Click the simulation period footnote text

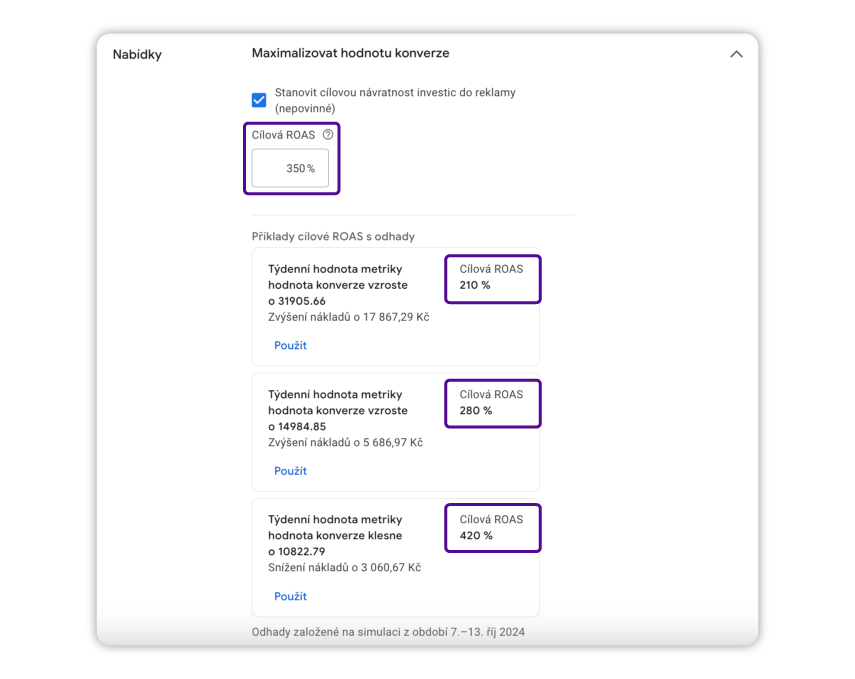388,632
